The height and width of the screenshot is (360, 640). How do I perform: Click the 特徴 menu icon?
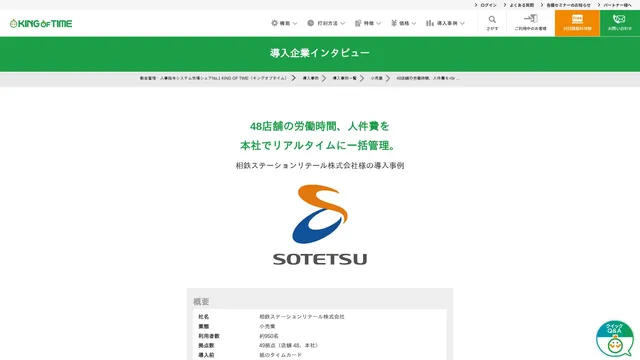358,23
